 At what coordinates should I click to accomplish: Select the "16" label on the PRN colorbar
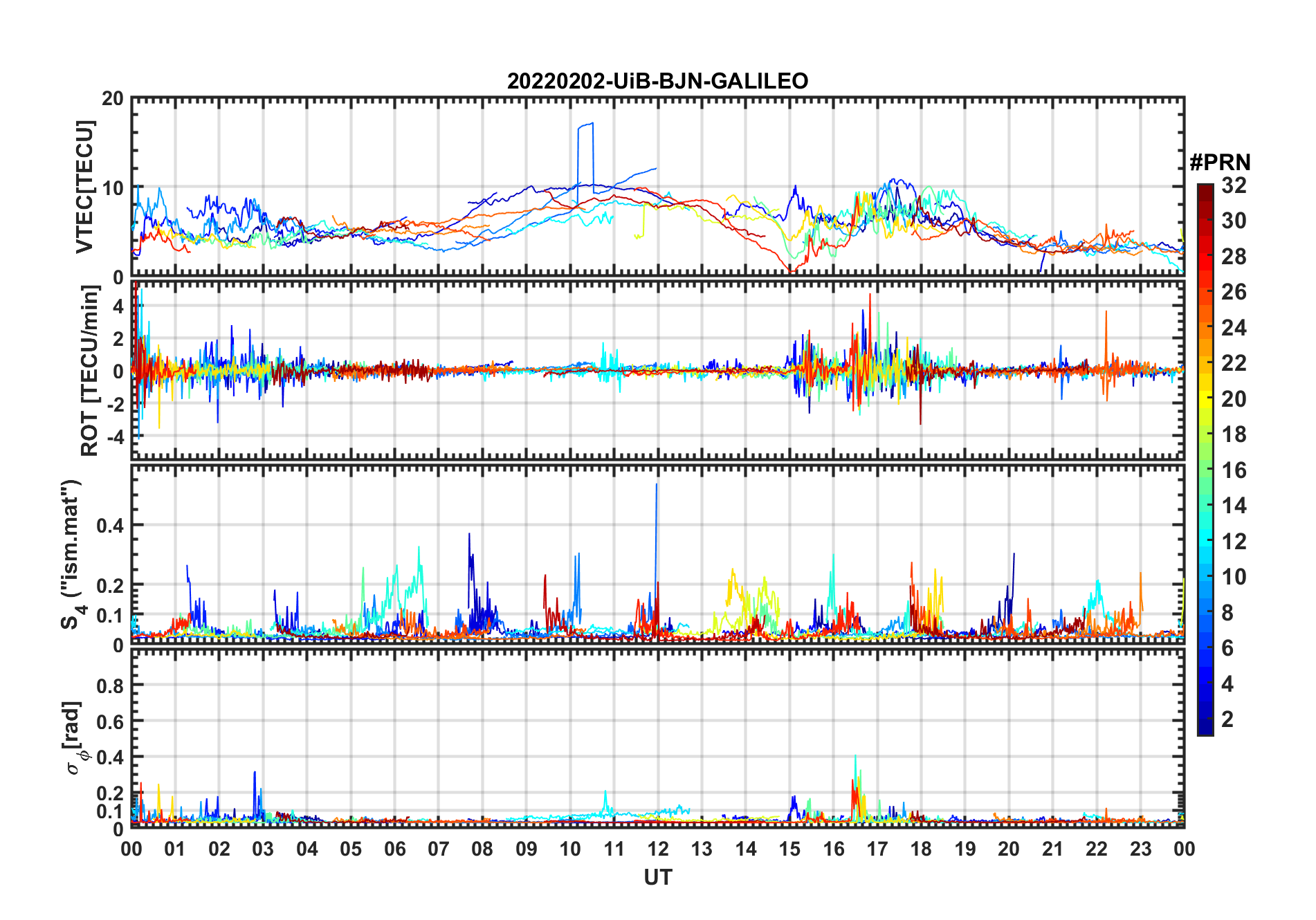(x=1234, y=470)
